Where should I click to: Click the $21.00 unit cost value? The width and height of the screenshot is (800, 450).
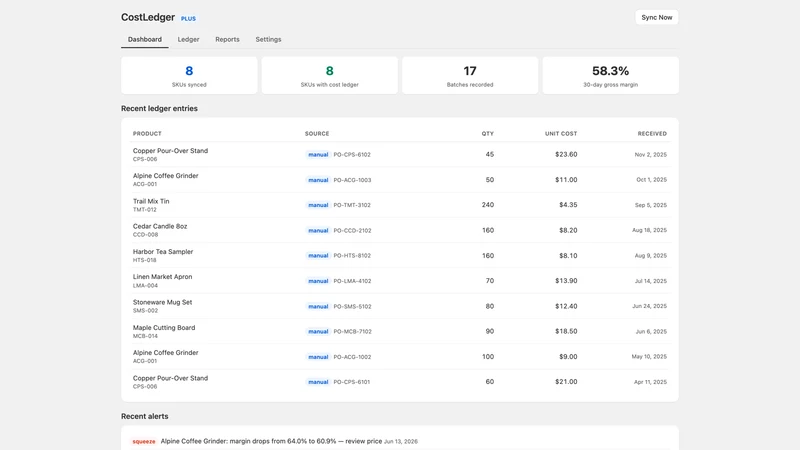point(566,382)
